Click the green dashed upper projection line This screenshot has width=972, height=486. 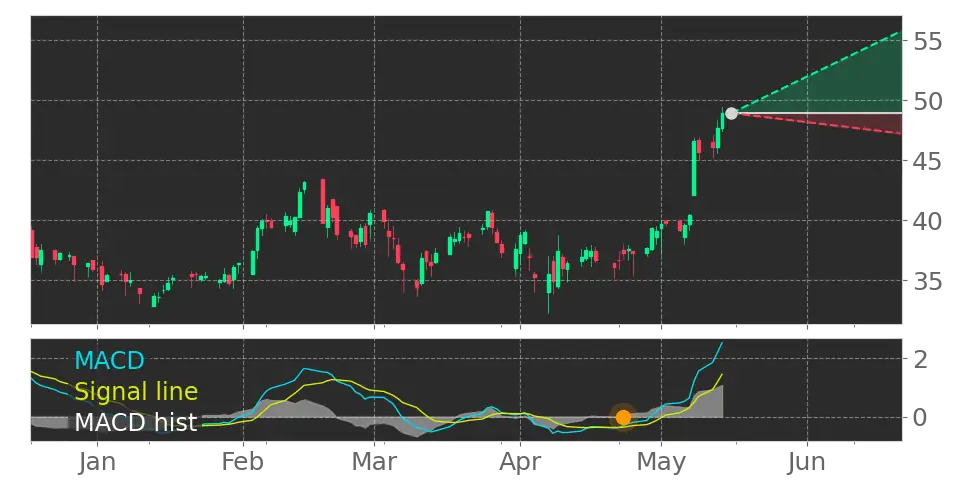(x=818, y=72)
